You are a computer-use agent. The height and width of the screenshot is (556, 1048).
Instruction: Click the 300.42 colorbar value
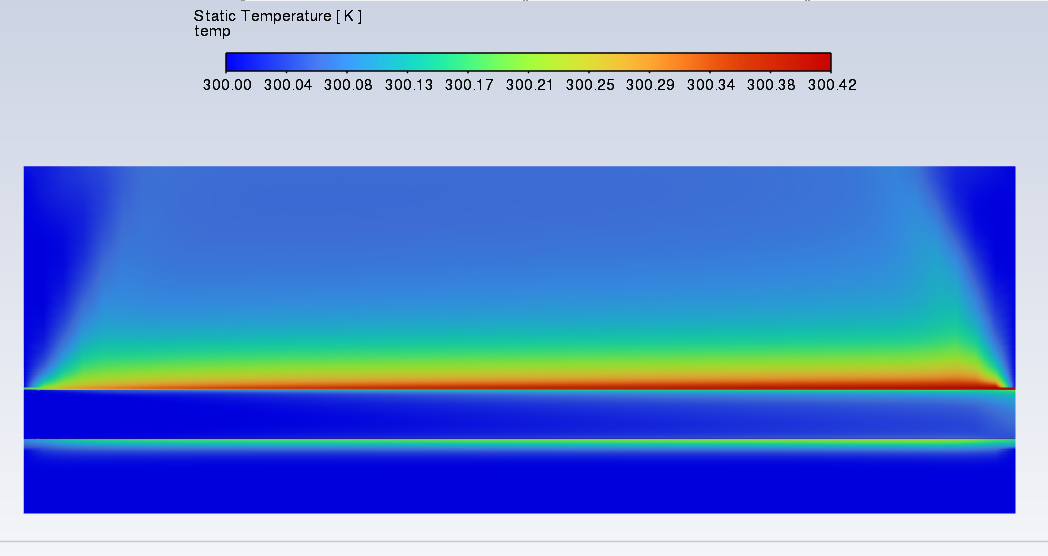point(832,85)
